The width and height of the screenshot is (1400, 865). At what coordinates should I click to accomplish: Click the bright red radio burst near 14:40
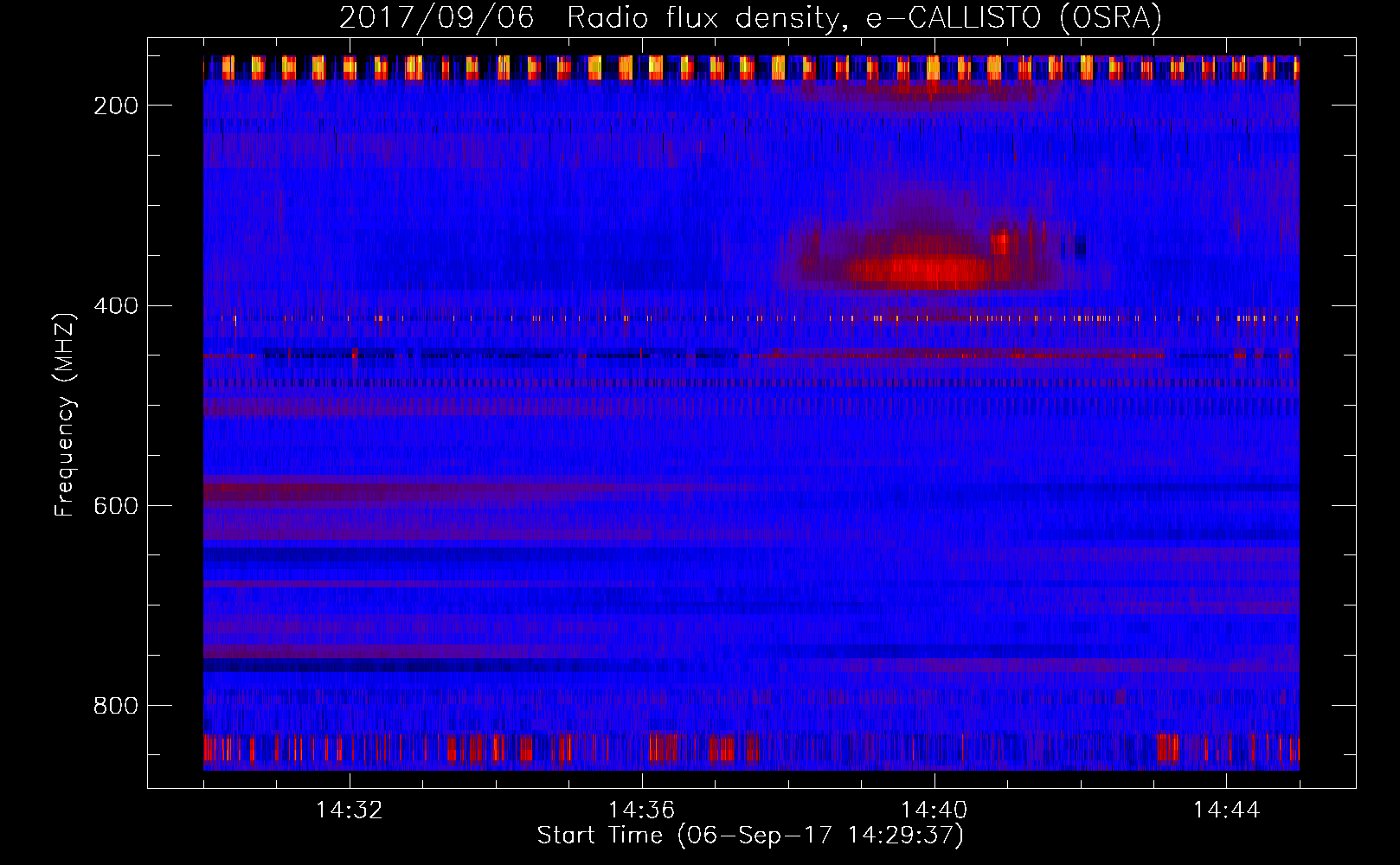point(922,272)
